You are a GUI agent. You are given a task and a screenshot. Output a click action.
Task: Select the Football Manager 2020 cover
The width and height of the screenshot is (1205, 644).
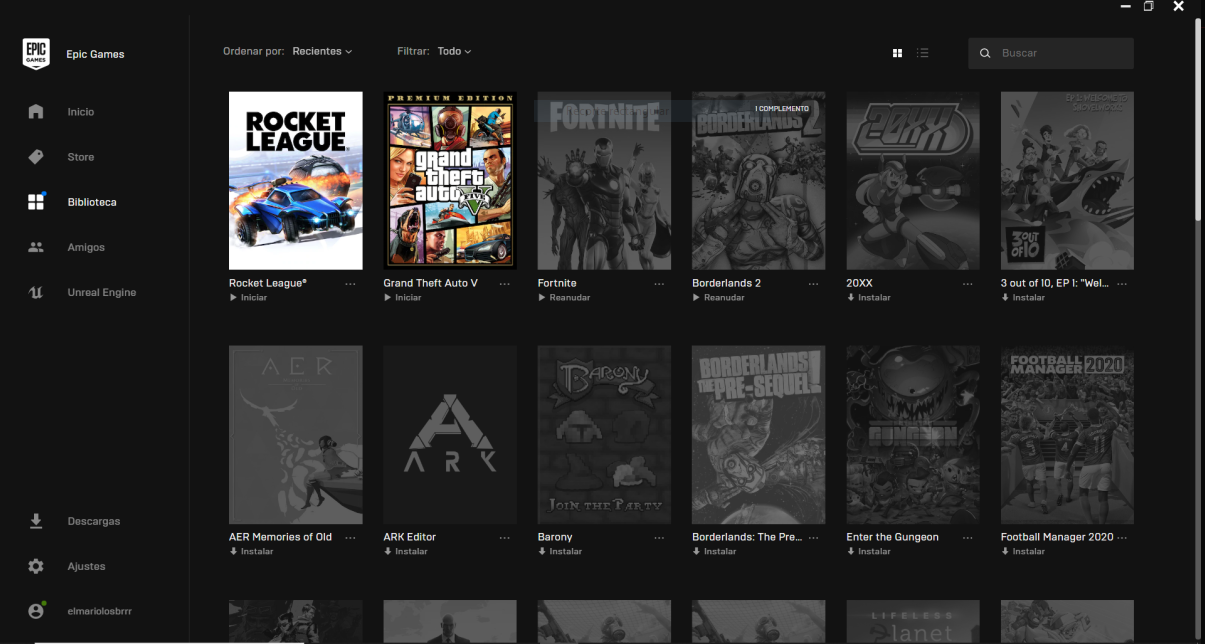[1067, 435]
